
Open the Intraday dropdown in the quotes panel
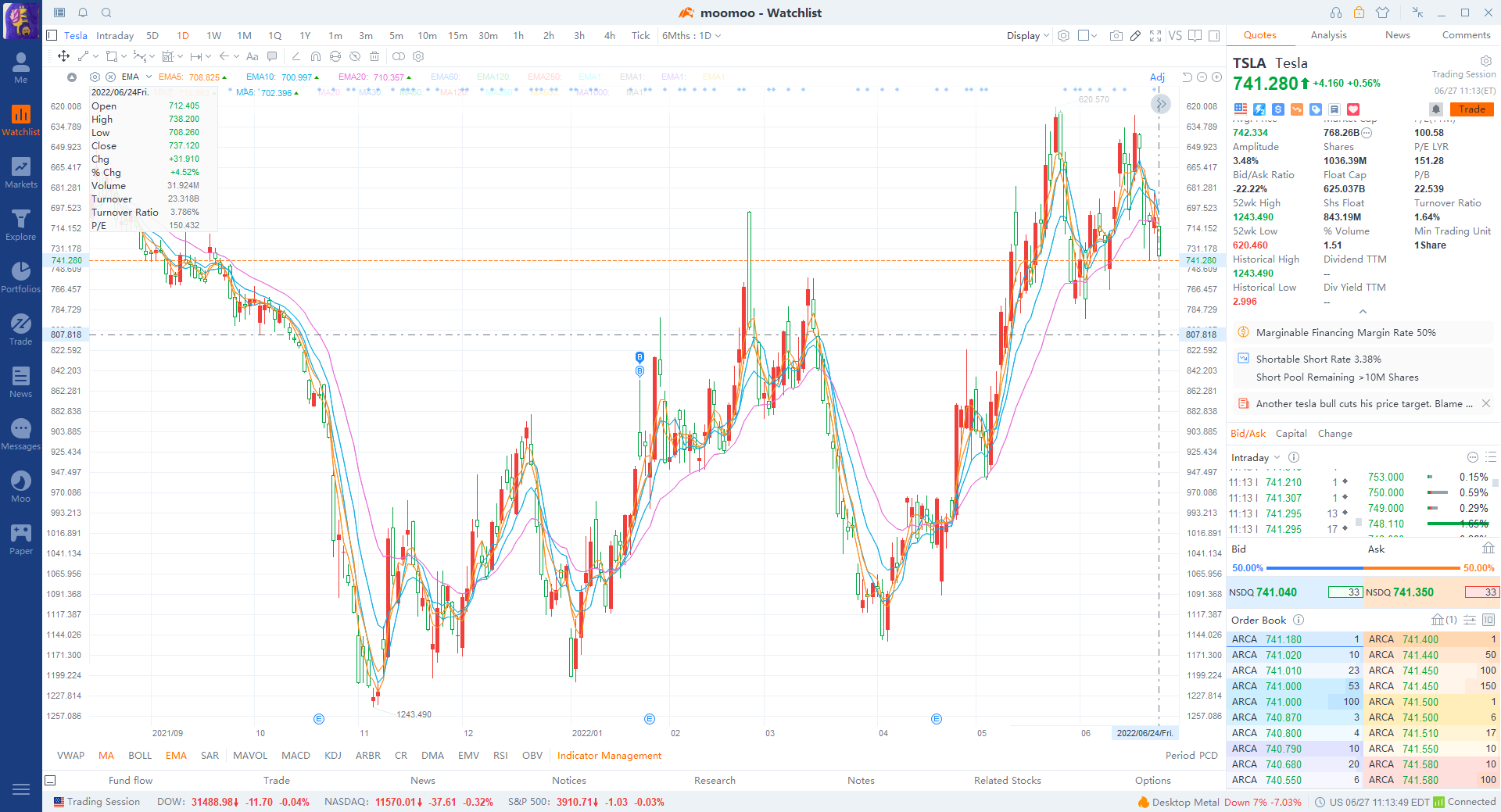[x=1256, y=458]
